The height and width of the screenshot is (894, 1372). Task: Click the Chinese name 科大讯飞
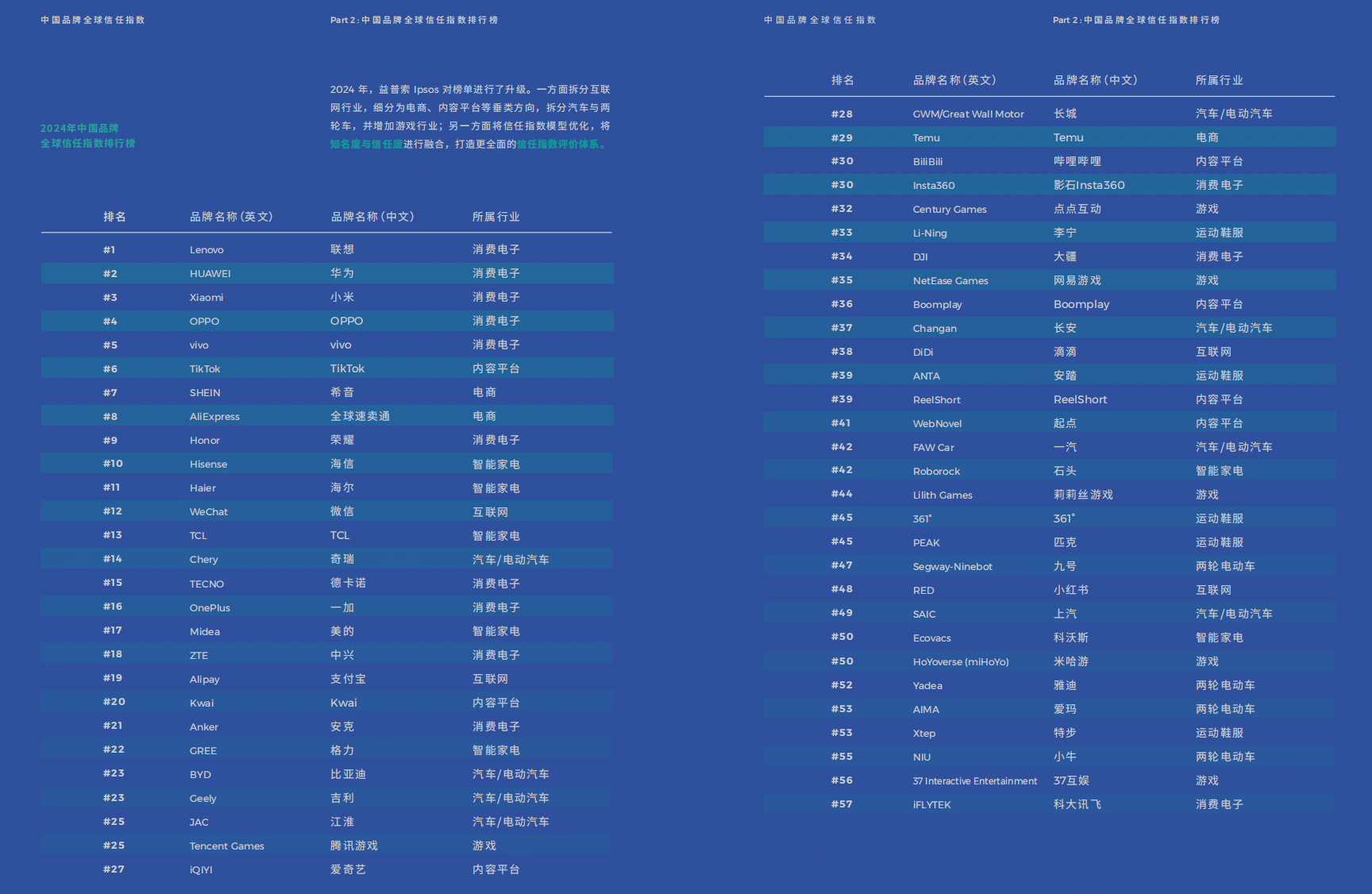pyautogui.click(x=1077, y=804)
